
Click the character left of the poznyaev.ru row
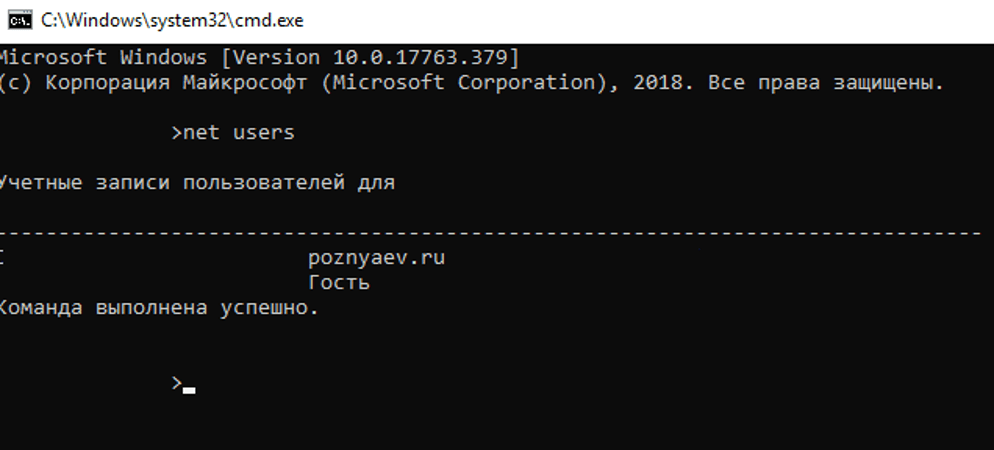coord(3,258)
